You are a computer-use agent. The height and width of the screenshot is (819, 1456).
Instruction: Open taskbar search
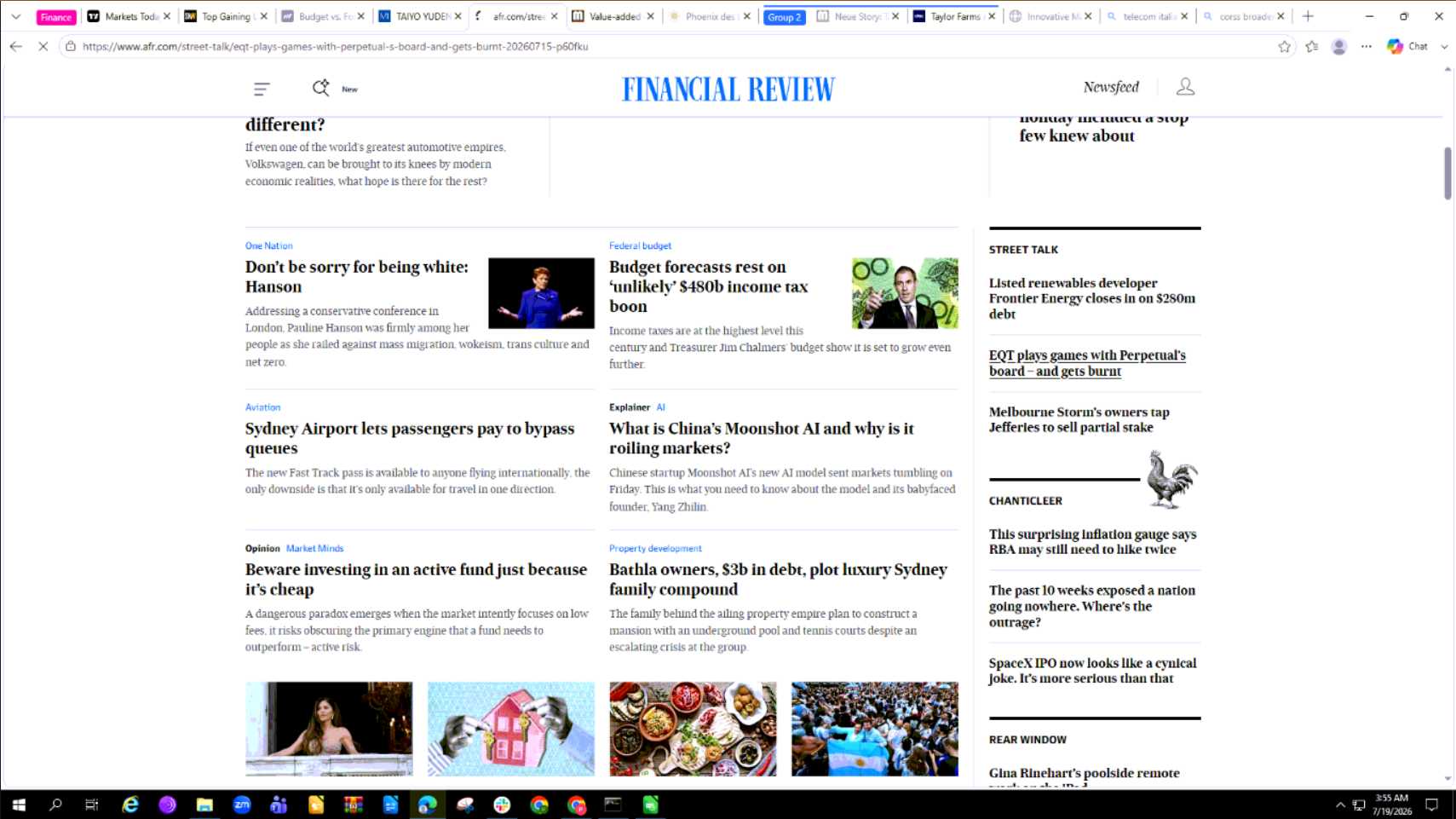(55, 805)
